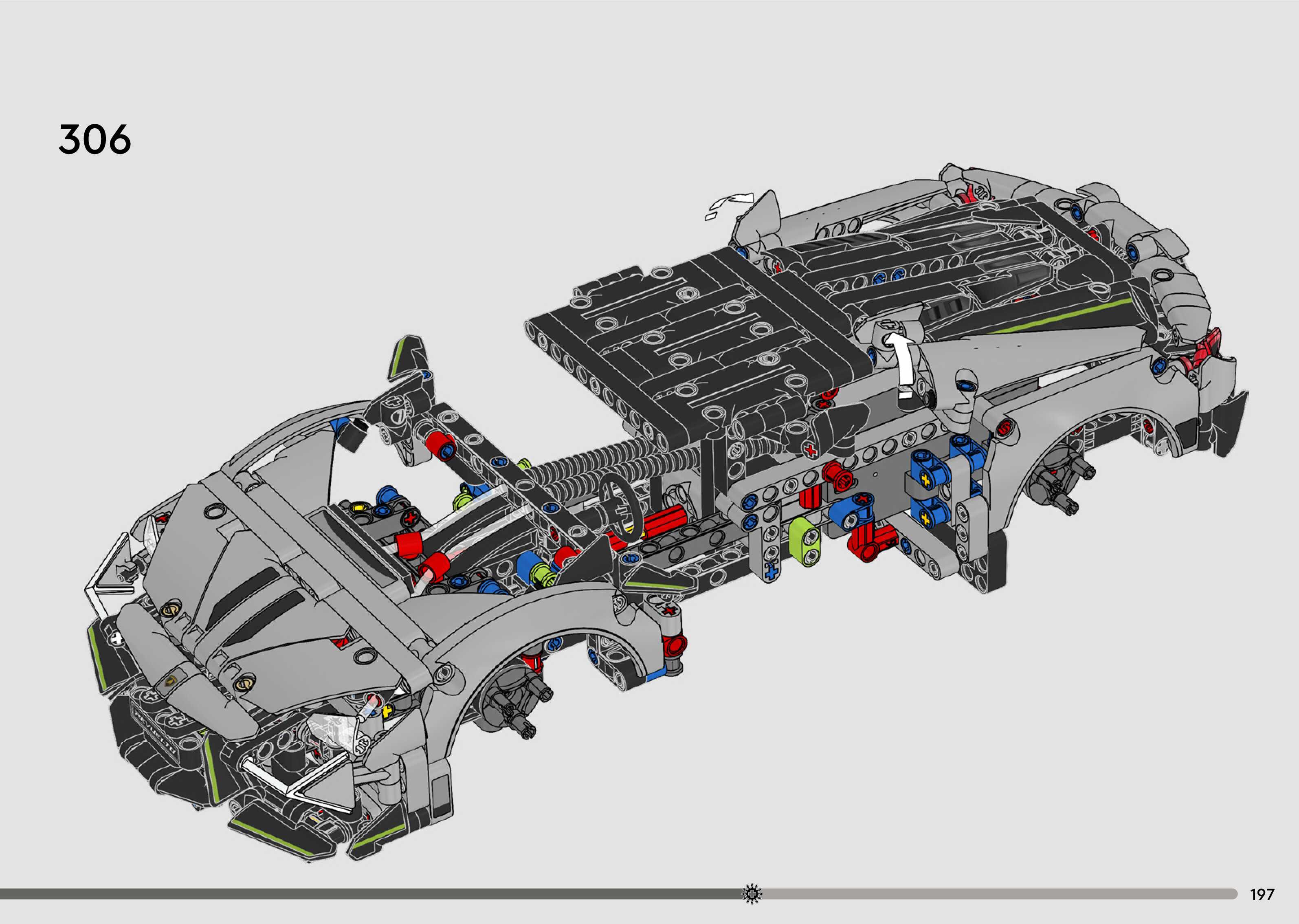
Task: Click the green-striped black flap near windshield
Action: pos(408,357)
